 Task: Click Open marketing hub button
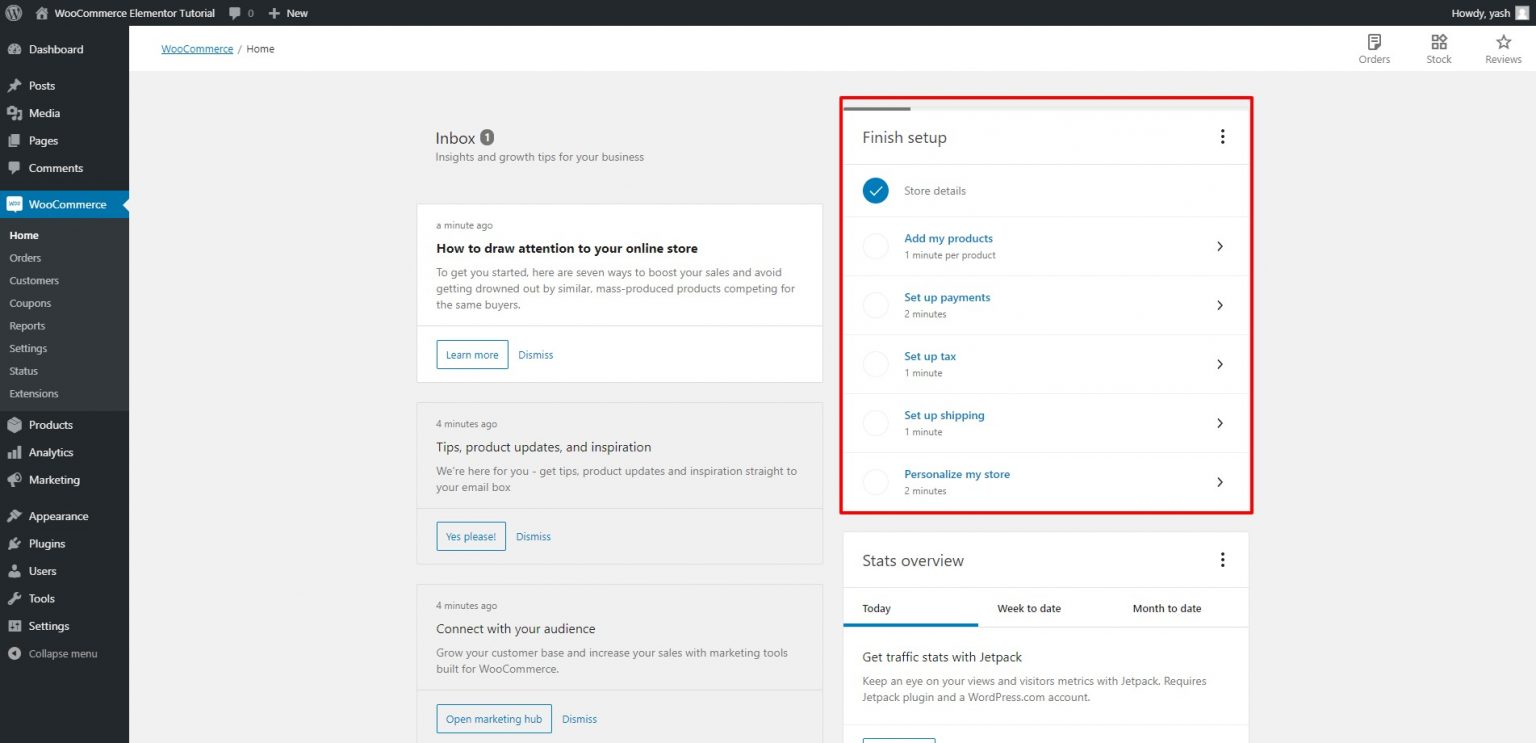[x=493, y=718]
